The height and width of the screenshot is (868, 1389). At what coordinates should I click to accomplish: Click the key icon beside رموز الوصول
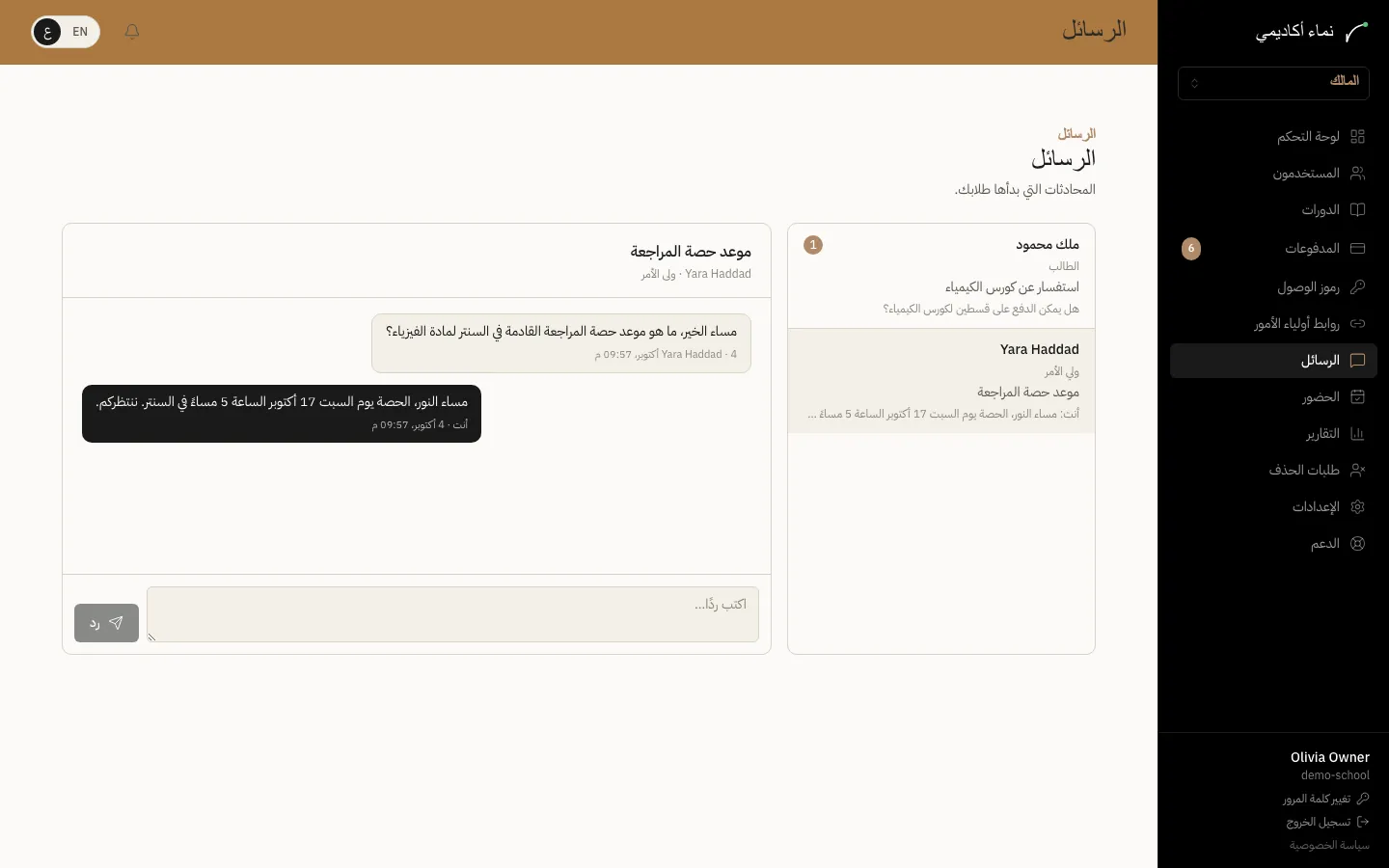click(1357, 287)
